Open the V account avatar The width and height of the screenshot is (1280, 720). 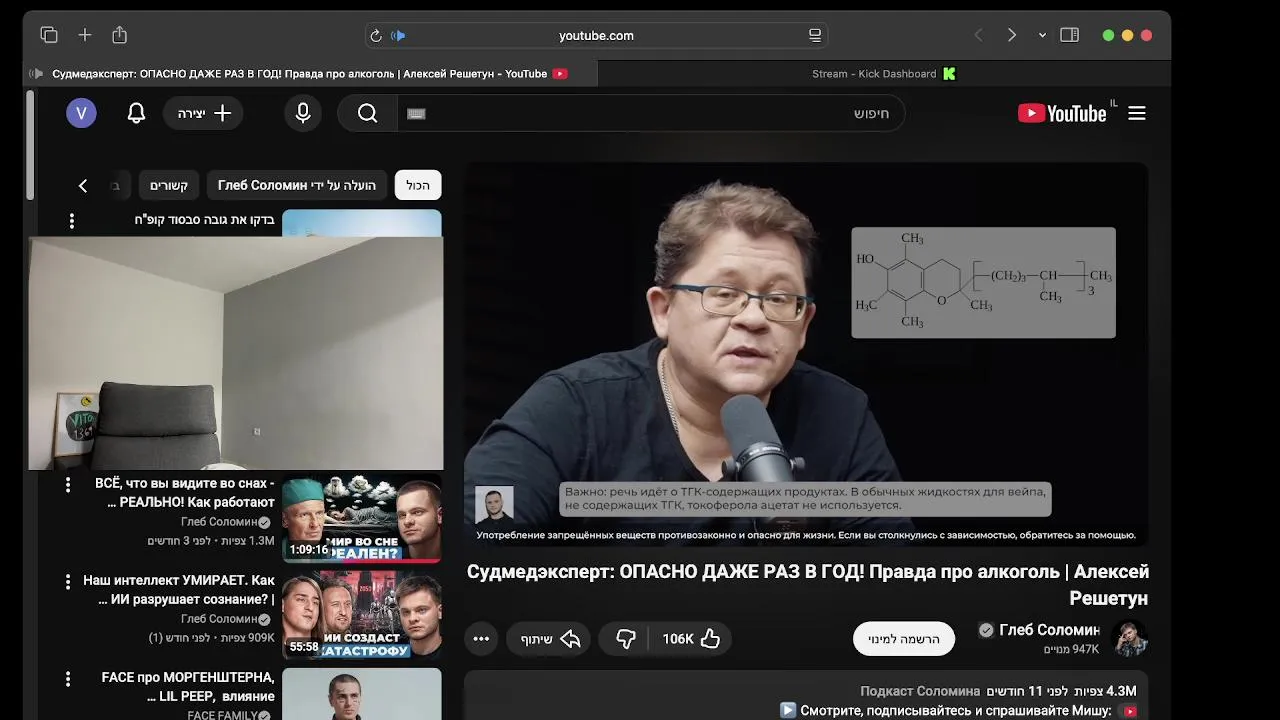[x=81, y=113]
